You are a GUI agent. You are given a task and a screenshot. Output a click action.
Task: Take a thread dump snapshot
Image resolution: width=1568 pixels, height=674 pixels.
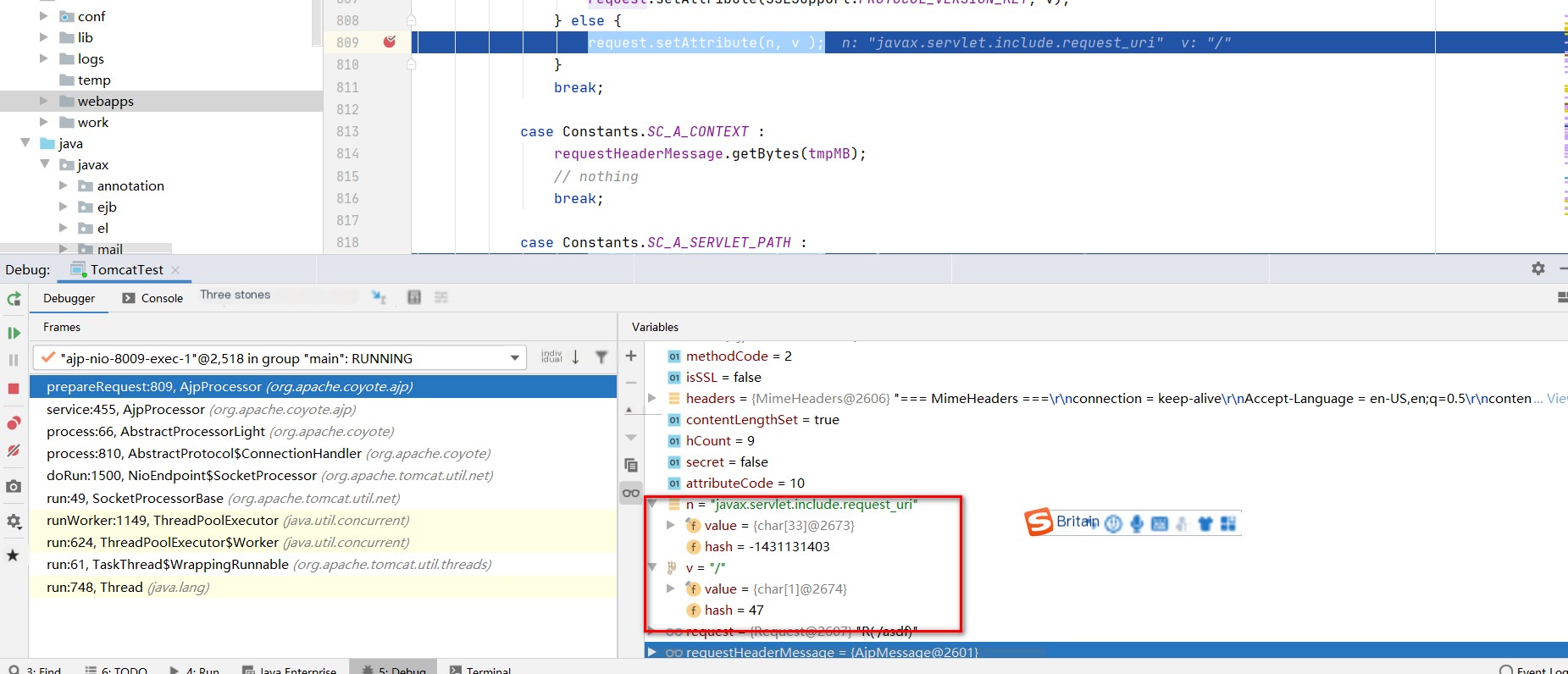pos(14,486)
